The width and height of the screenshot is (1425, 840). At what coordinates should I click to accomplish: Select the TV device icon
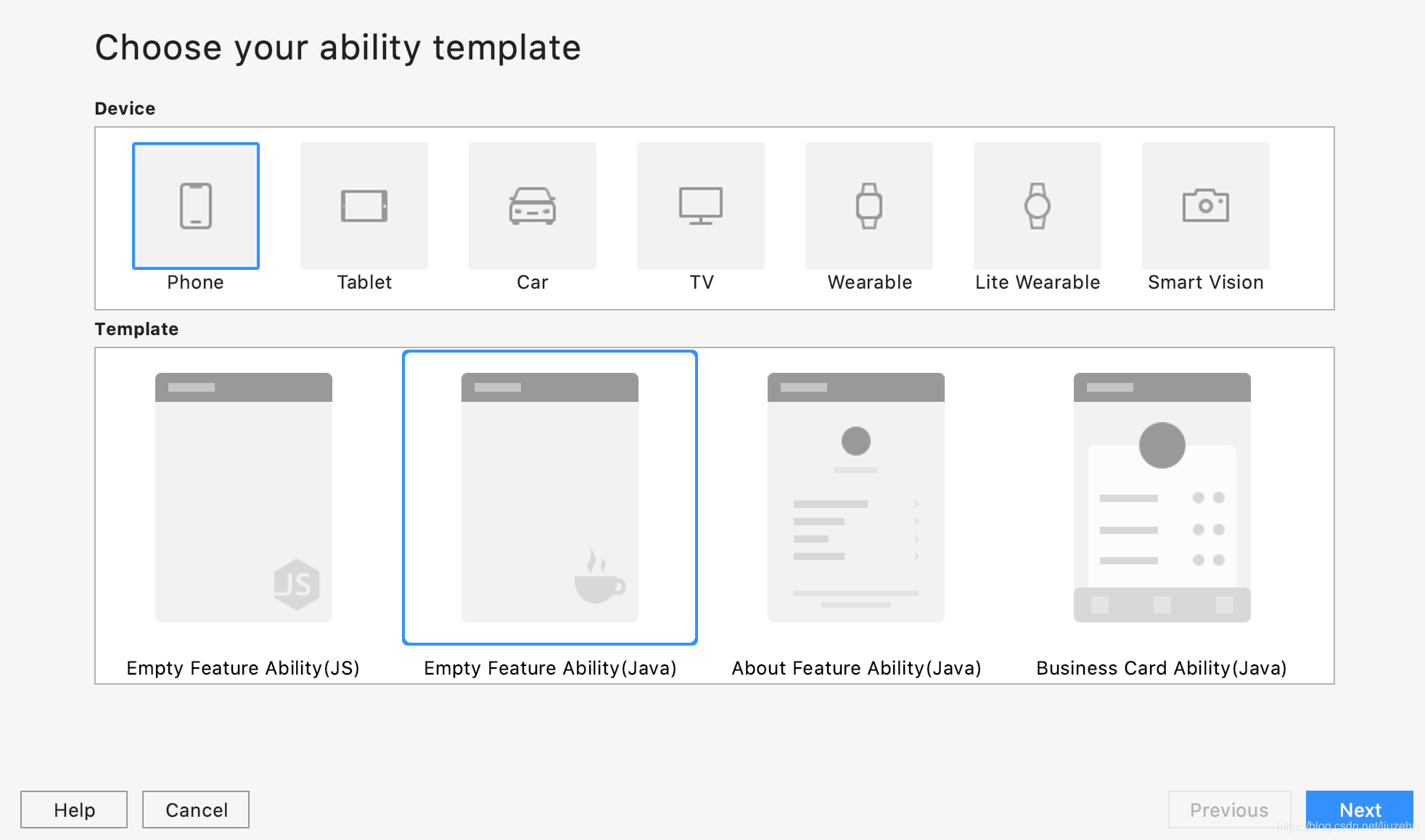[701, 206]
